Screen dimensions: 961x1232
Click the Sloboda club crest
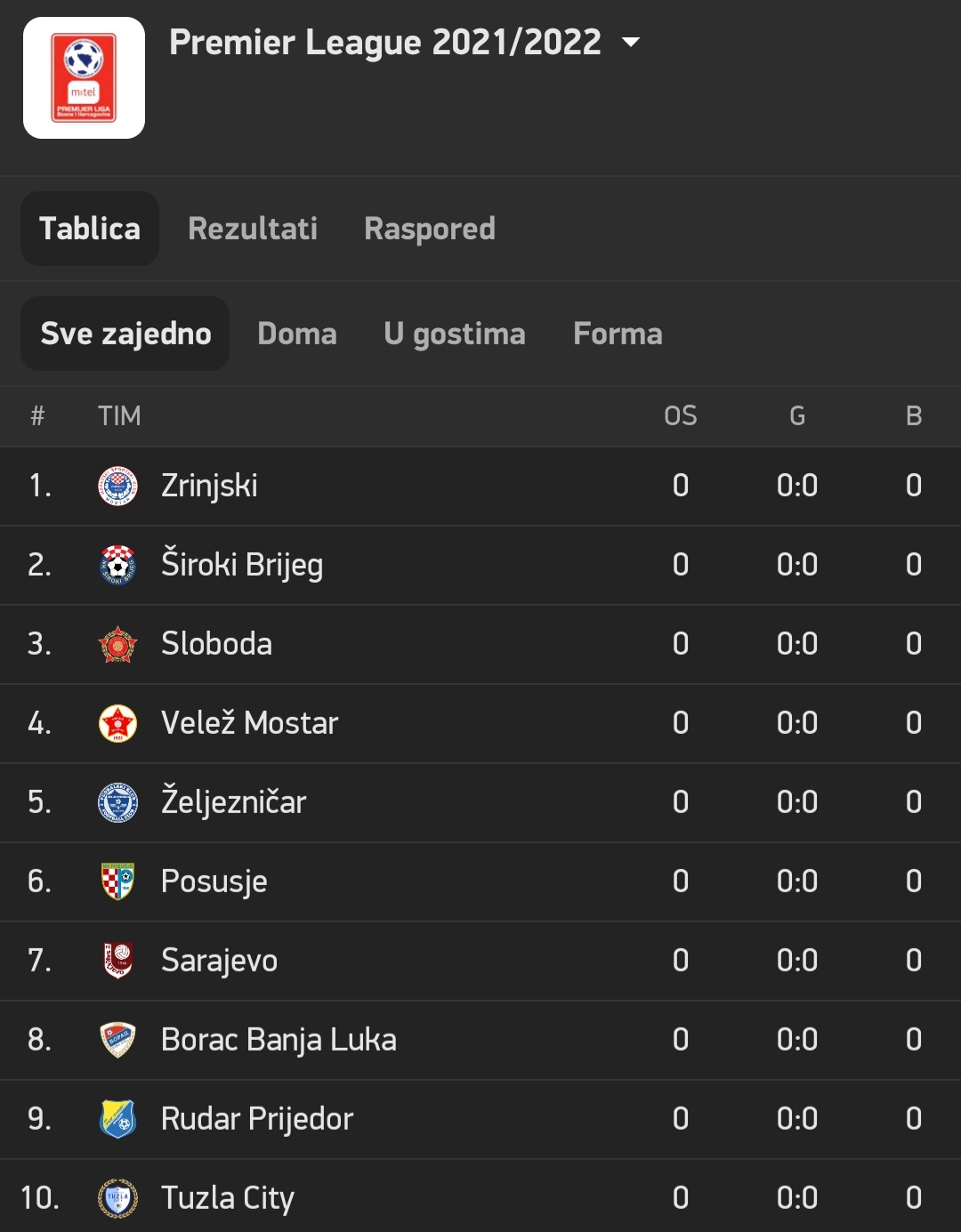117,644
